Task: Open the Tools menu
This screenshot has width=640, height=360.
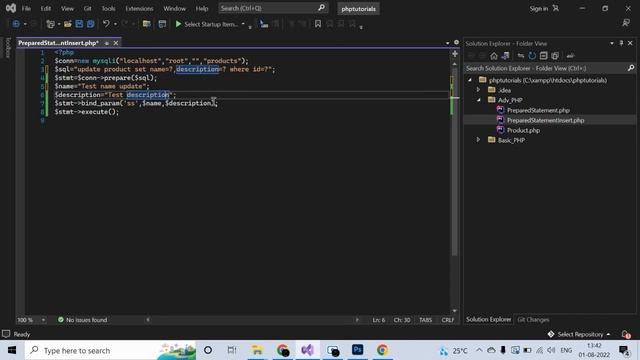Action: pyautogui.click(x=108, y=8)
